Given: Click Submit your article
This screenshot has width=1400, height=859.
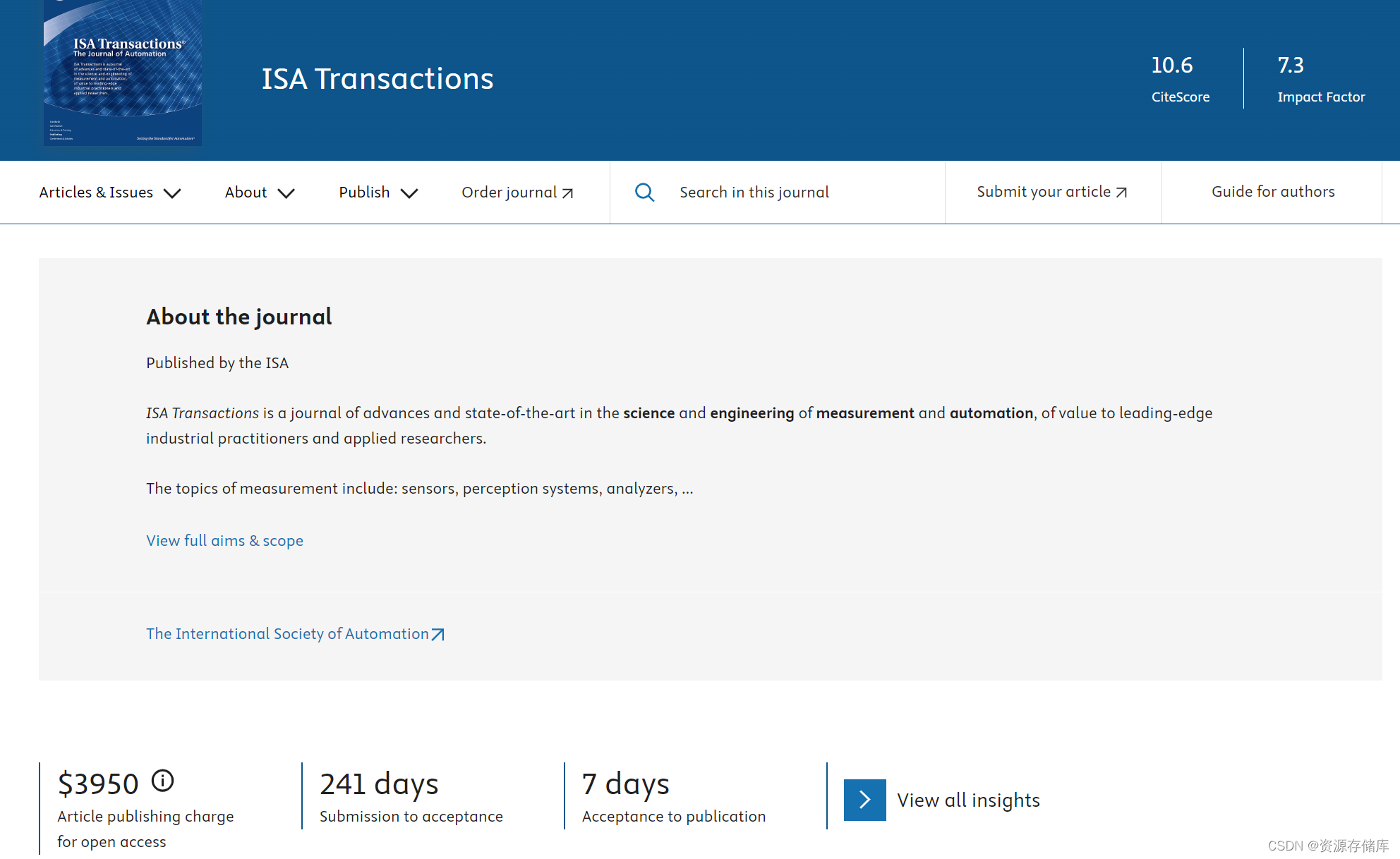Looking at the screenshot, I should (1043, 191).
